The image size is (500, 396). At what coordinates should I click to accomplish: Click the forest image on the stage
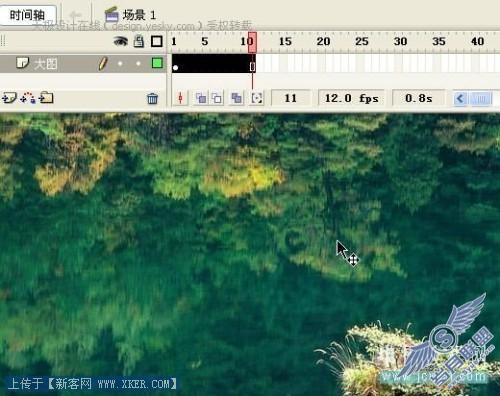(x=250, y=254)
